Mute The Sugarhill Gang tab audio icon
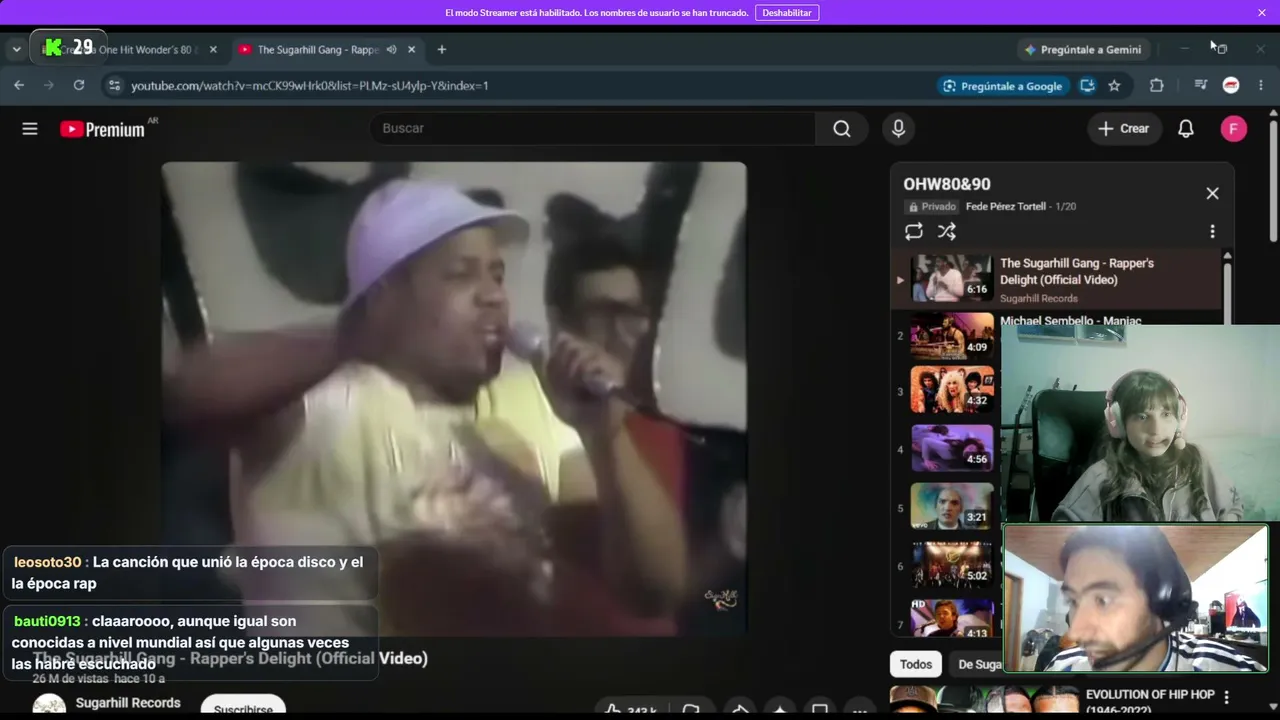 [x=392, y=50]
